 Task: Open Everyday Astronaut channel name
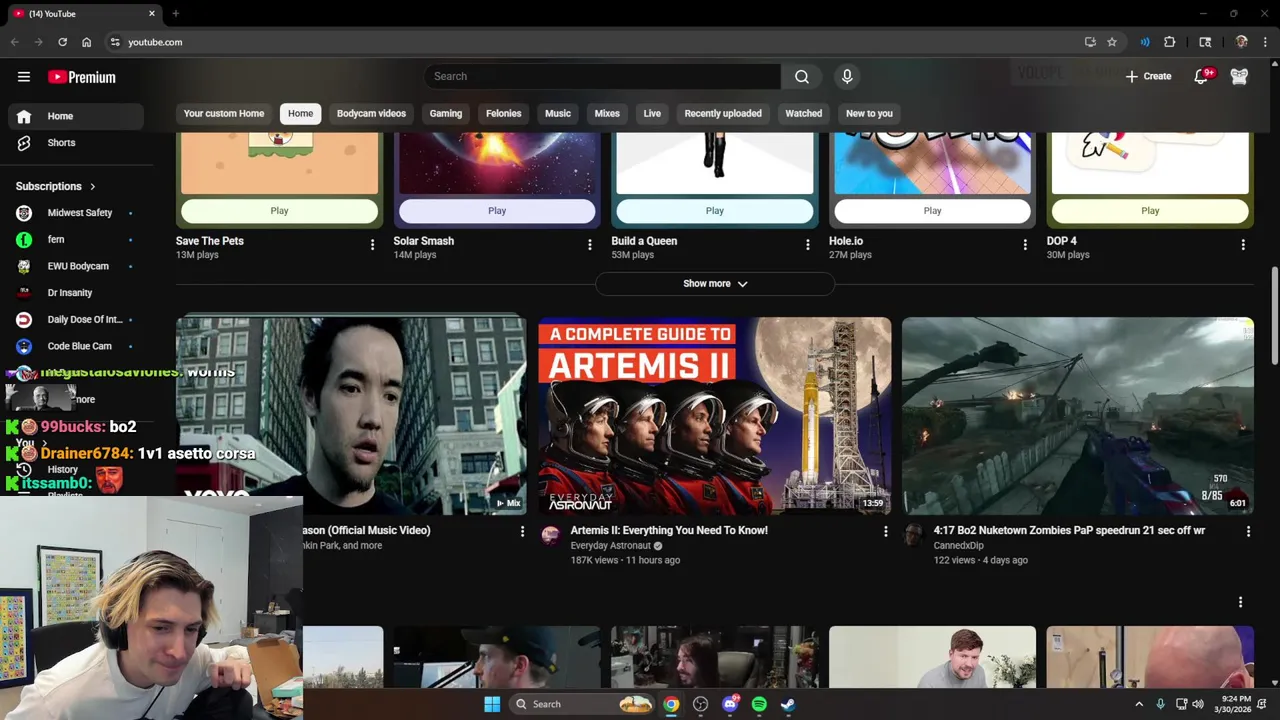point(610,546)
